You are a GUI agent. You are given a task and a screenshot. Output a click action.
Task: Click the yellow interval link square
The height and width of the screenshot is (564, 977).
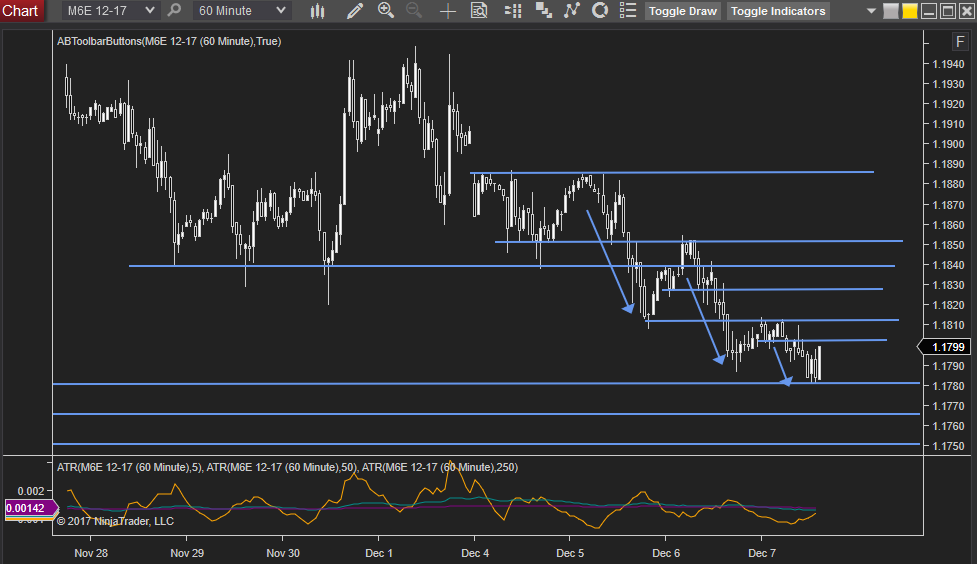coord(910,11)
